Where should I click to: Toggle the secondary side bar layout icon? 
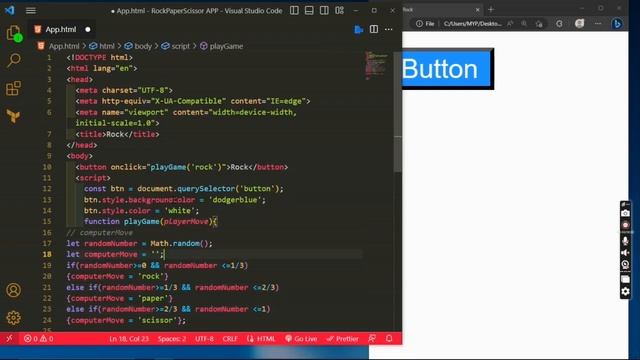324,11
